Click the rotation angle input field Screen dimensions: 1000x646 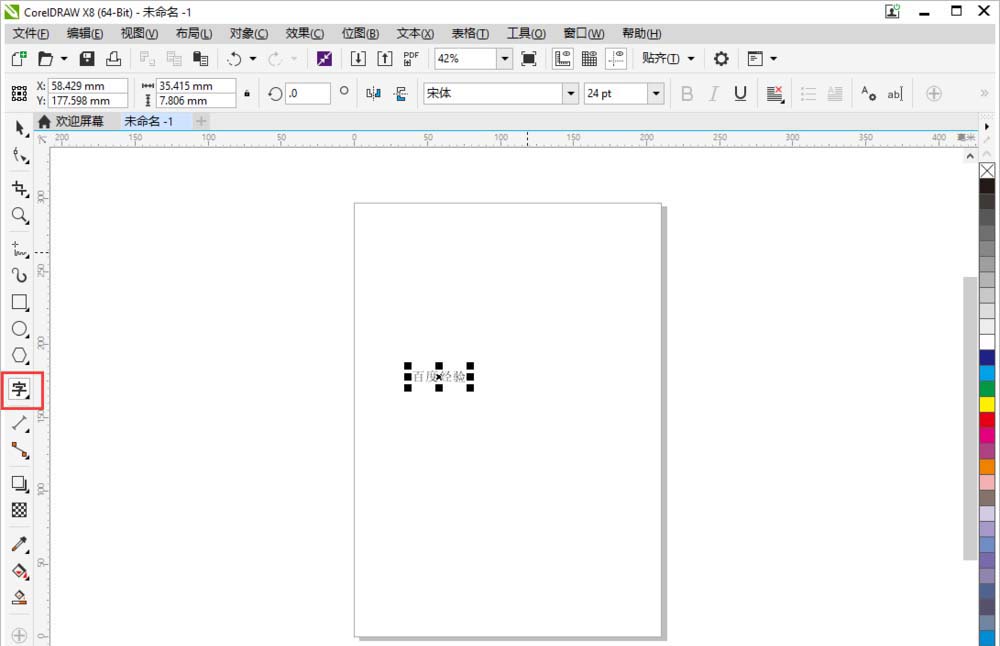click(307, 94)
